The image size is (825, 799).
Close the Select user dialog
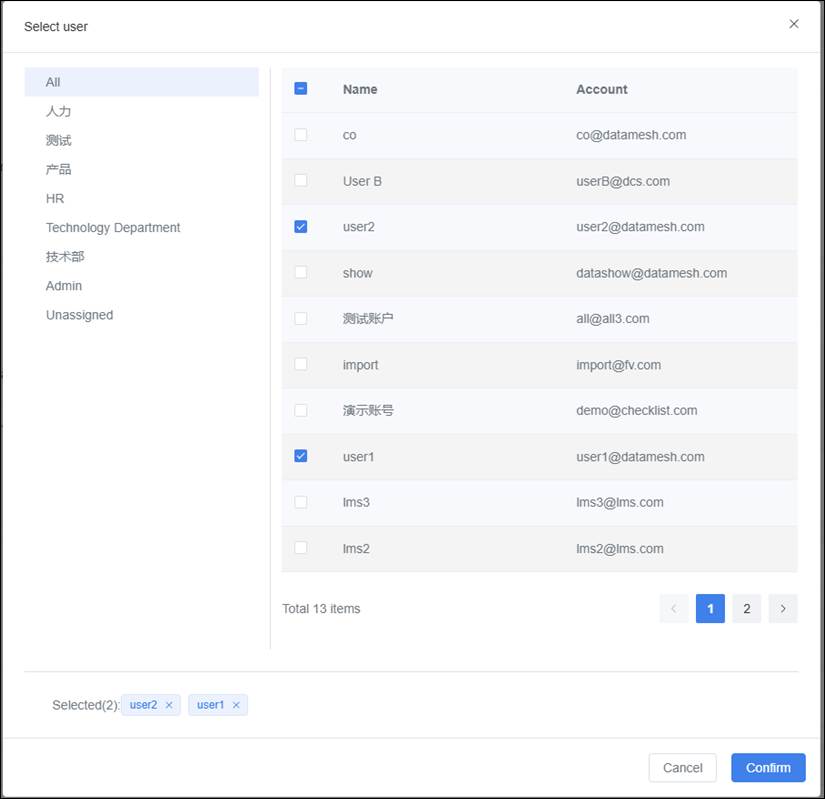pos(793,24)
